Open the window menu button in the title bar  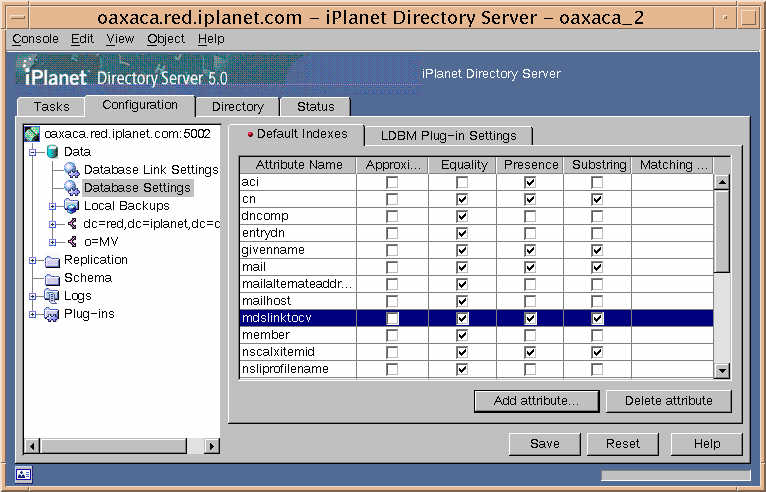point(18,18)
